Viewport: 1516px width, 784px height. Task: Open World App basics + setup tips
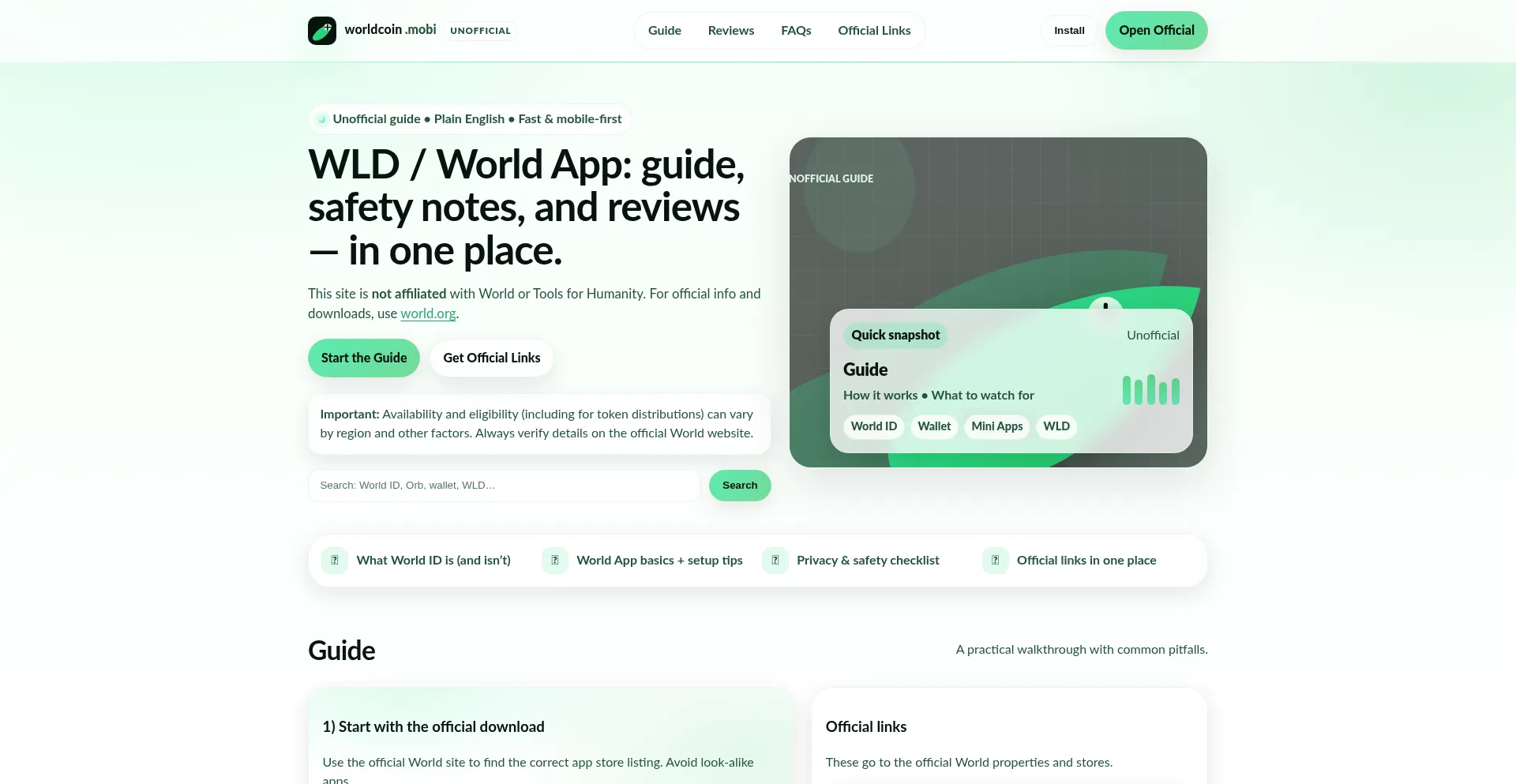click(659, 561)
